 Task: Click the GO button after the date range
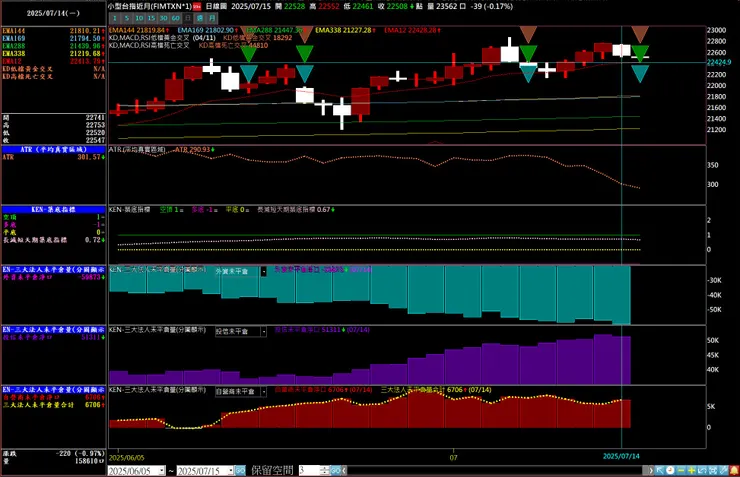(x=240, y=470)
